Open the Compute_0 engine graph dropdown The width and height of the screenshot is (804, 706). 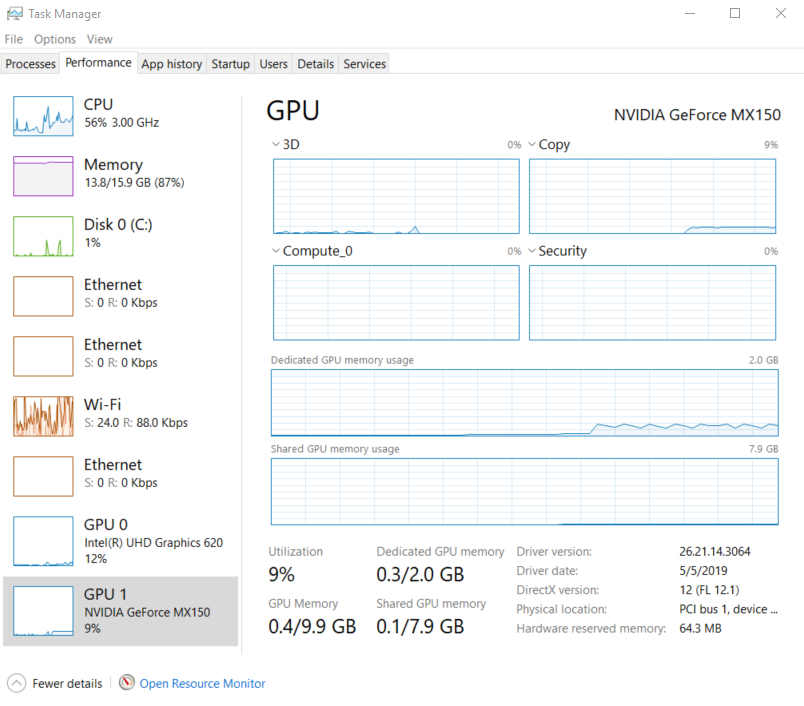(277, 251)
